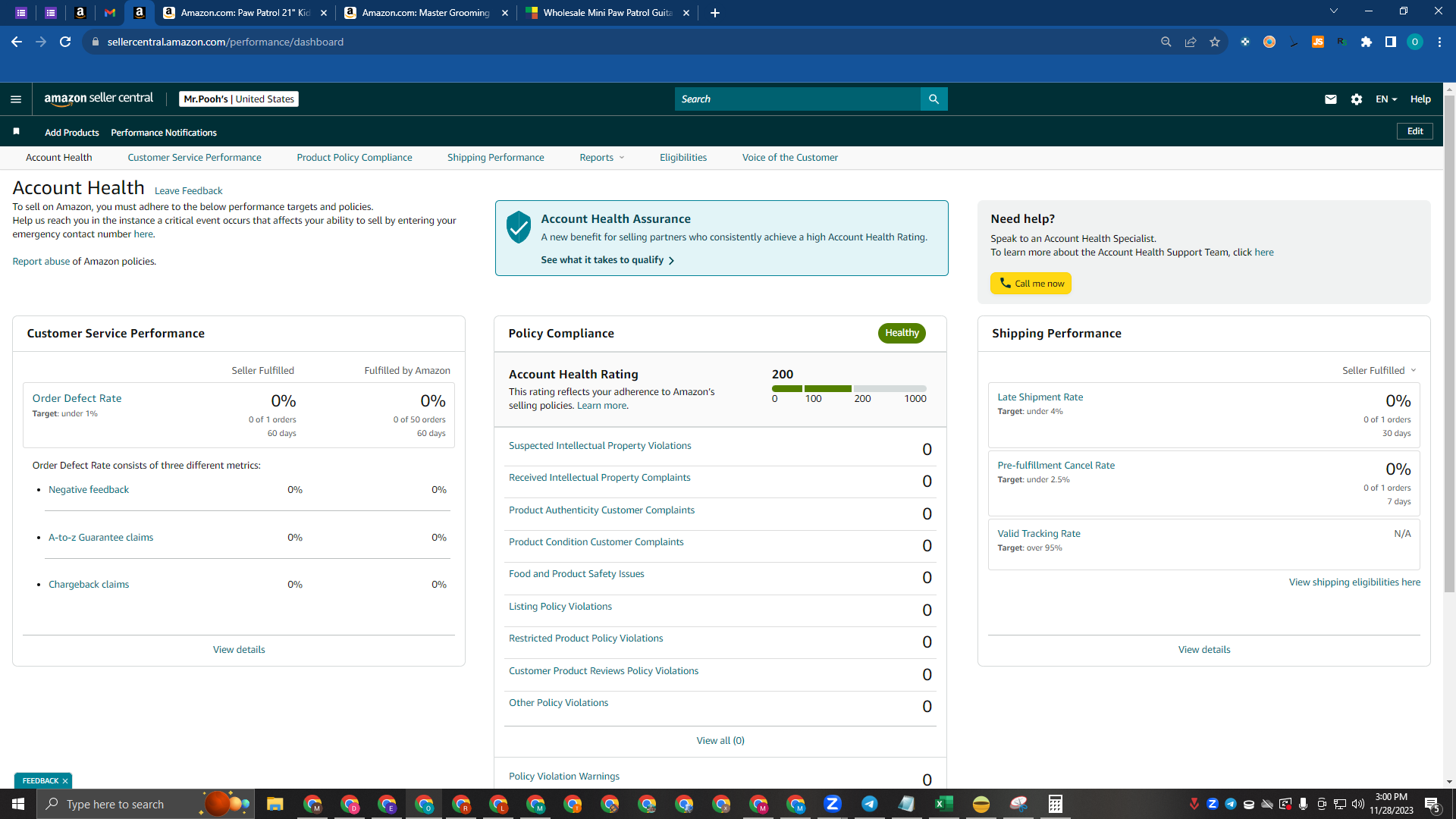Screen dimensions: 1456x819
Task: Open the Eligibilities tab
Action: point(683,158)
